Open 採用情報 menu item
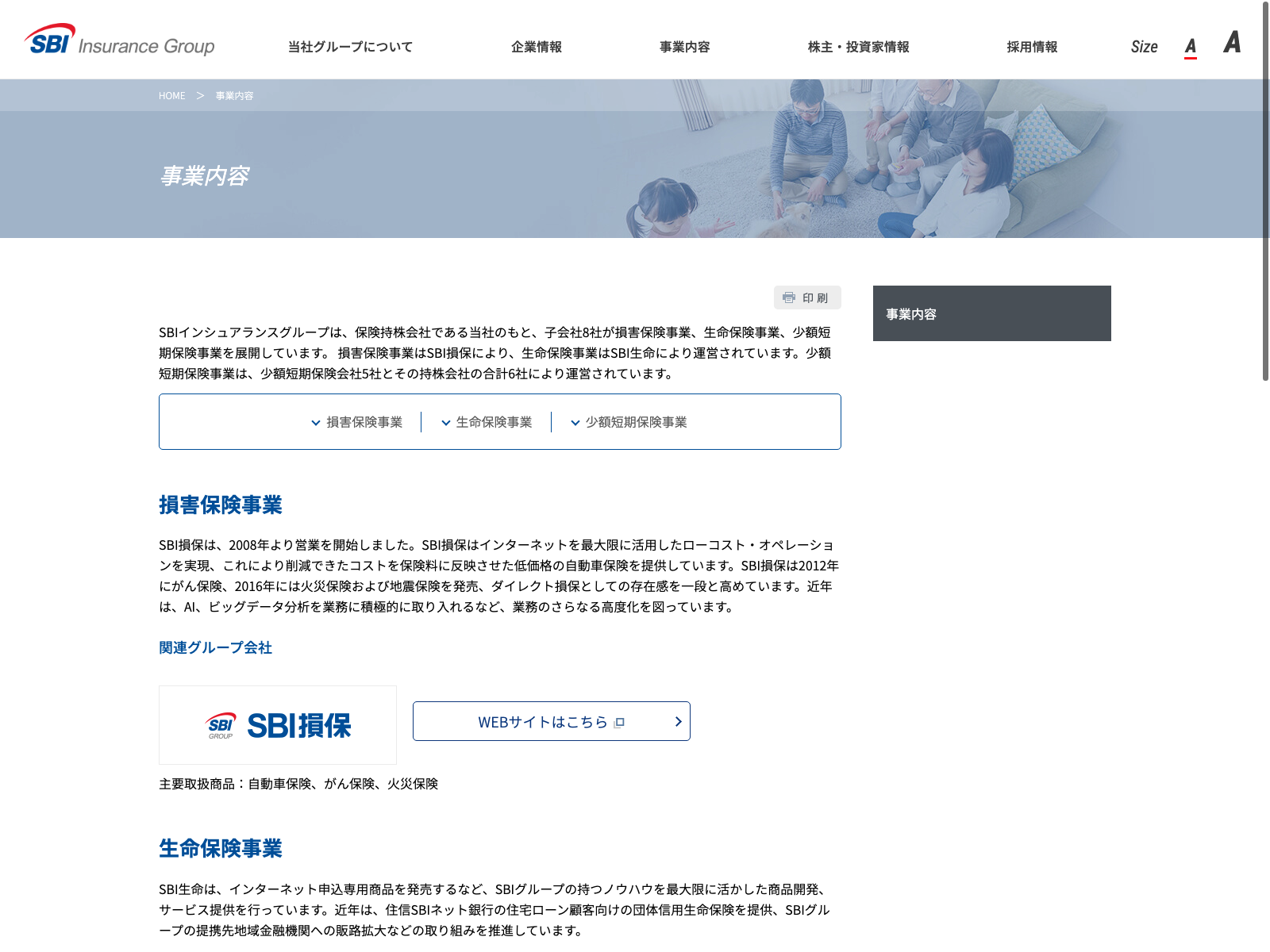This screenshot has width=1270, height=952. coord(1032,47)
